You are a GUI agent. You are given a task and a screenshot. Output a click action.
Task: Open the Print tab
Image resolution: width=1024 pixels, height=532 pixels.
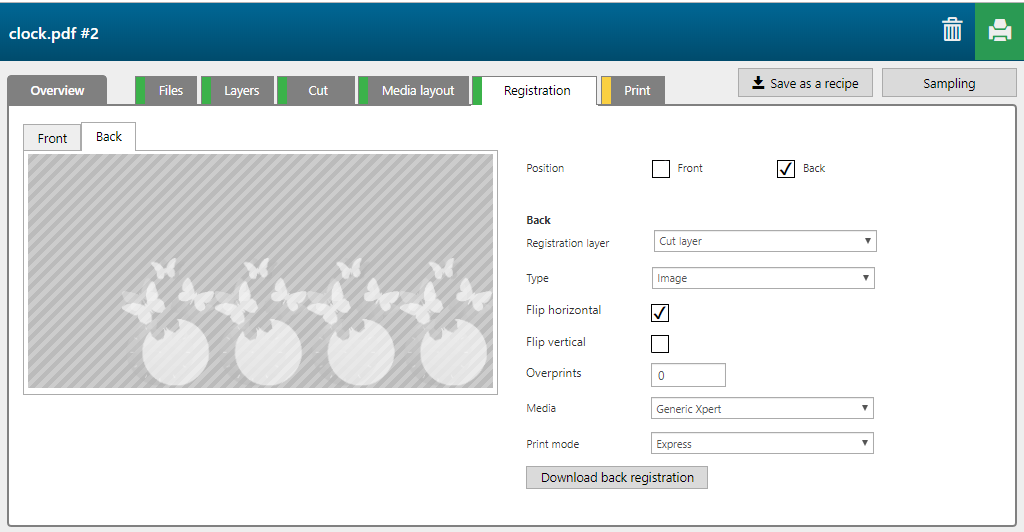coord(633,91)
